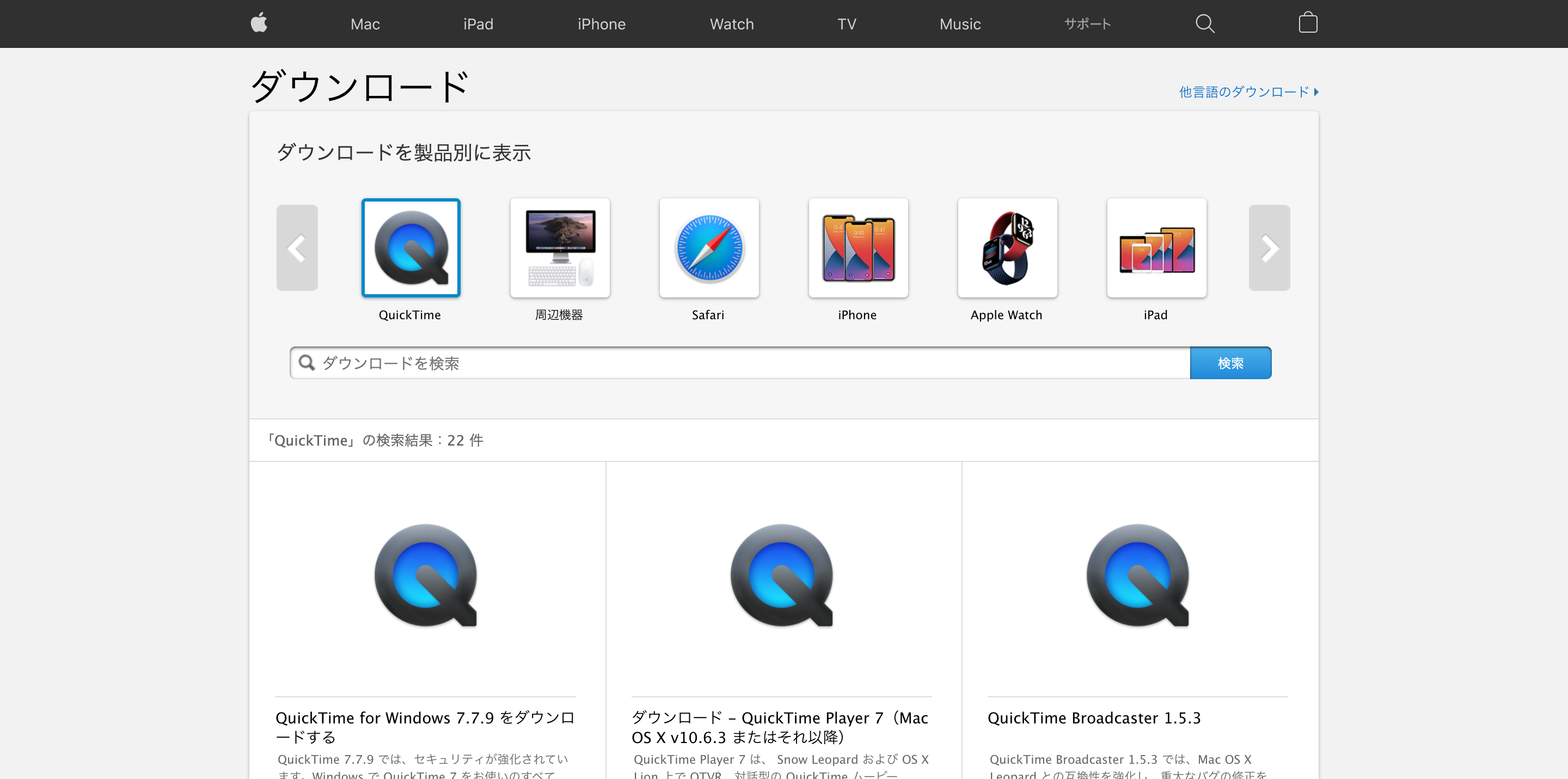This screenshot has height=779, width=1568.
Task: Click the '「QuickTime」の検索結果：22 件' text
Action: tap(375, 440)
